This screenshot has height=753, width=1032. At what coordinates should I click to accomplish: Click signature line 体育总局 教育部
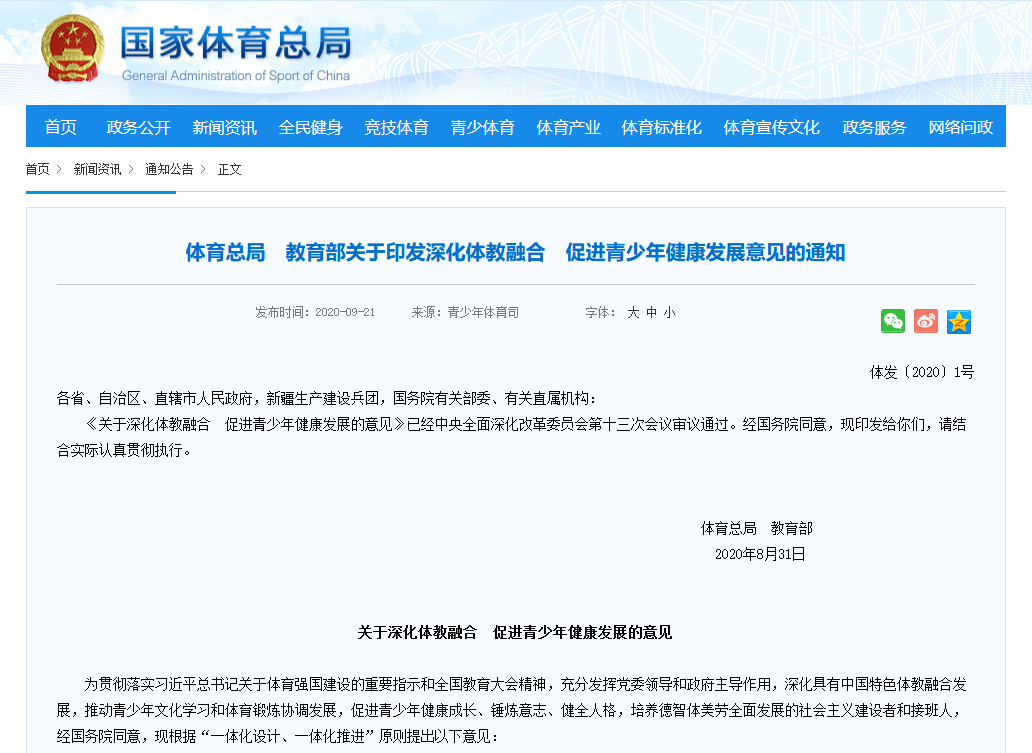757,528
